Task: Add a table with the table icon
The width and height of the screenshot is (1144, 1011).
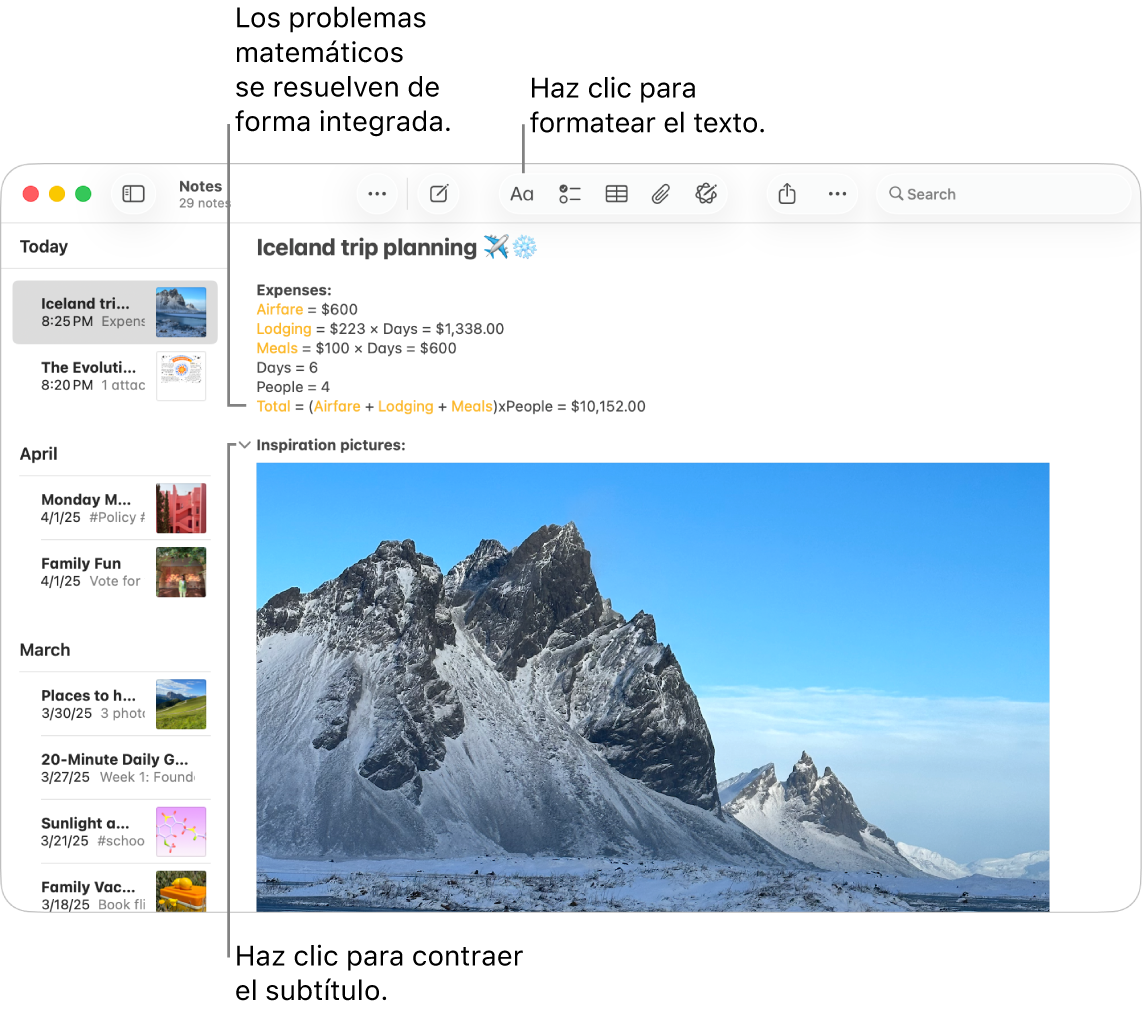Action: pos(615,193)
